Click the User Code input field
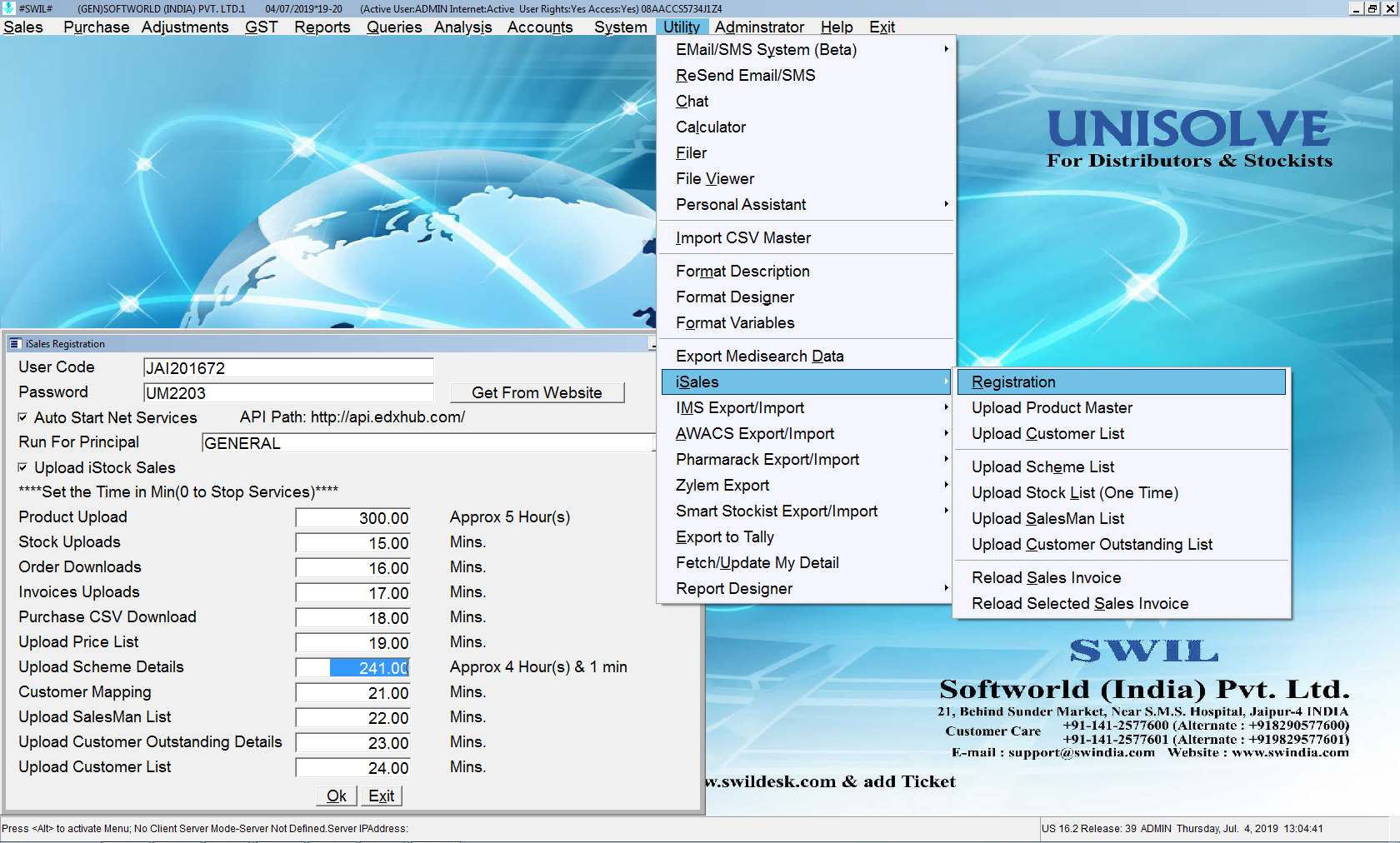 click(x=288, y=367)
